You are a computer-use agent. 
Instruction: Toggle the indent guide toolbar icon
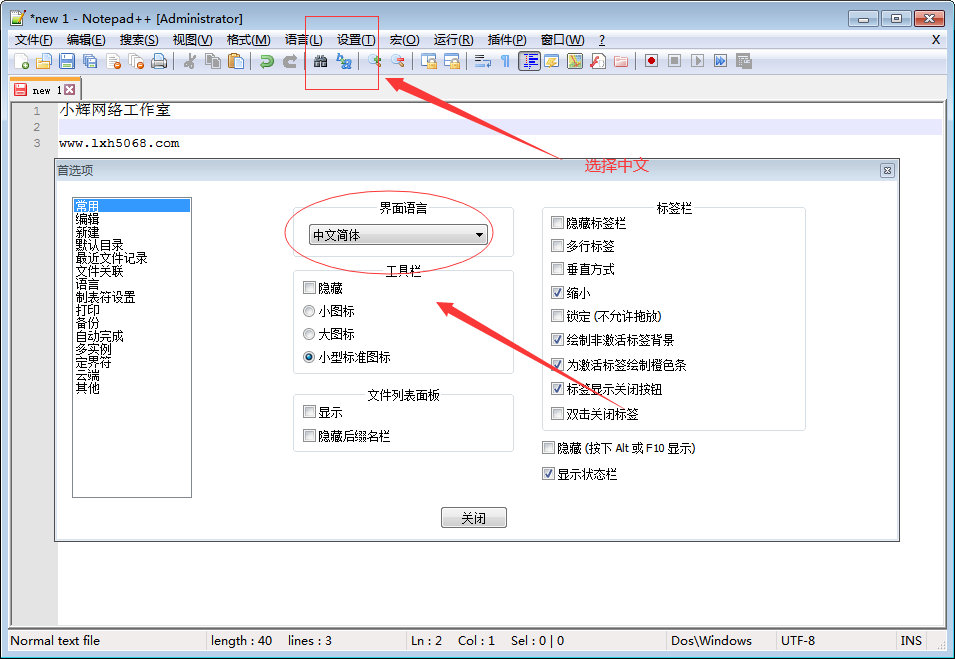tap(529, 61)
